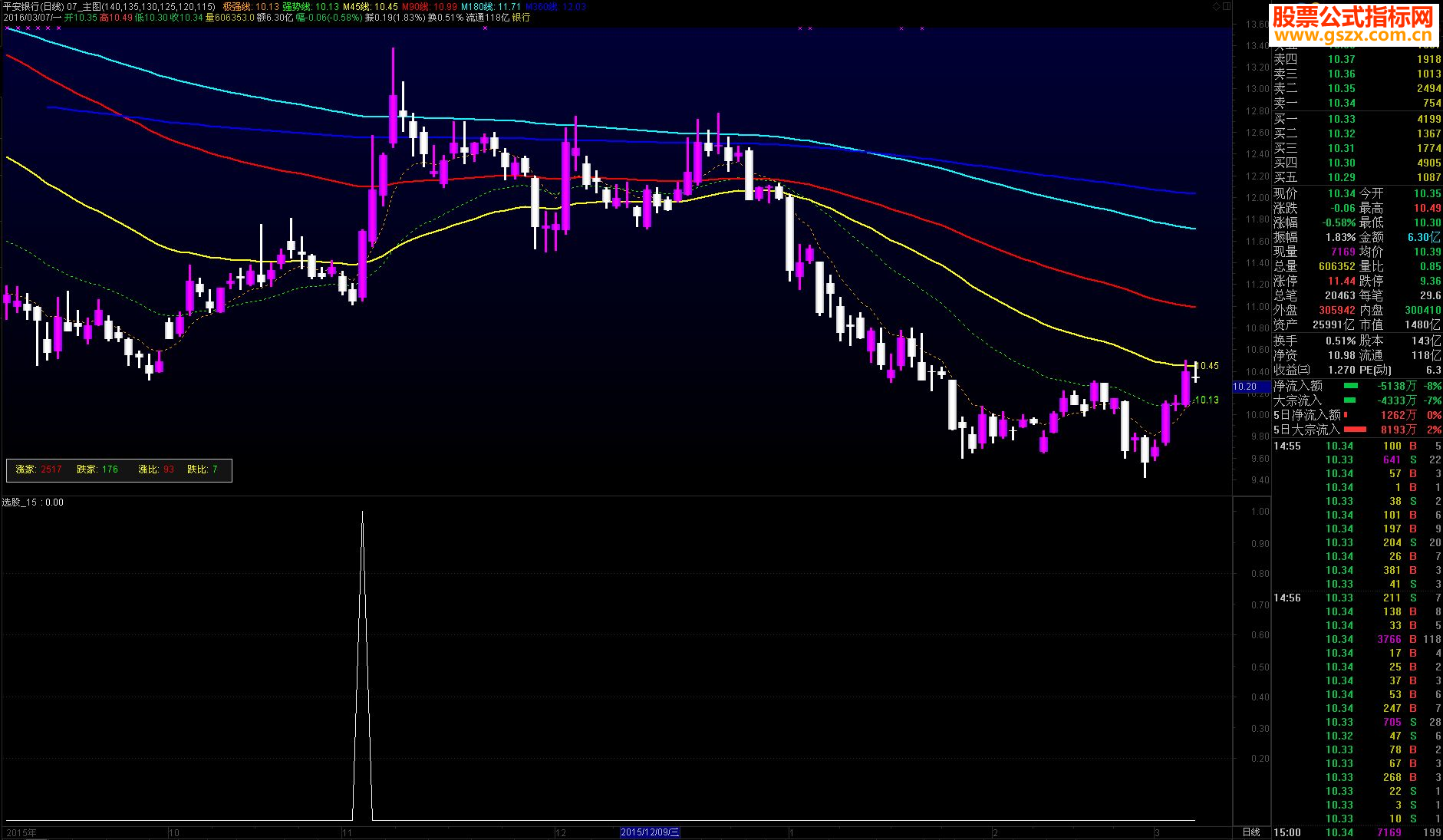This screenshot has width=1443, height=840.
Task: Click the 涨幅 -0.58% field
Action: pyautogui.click(x=1315, y=223)
